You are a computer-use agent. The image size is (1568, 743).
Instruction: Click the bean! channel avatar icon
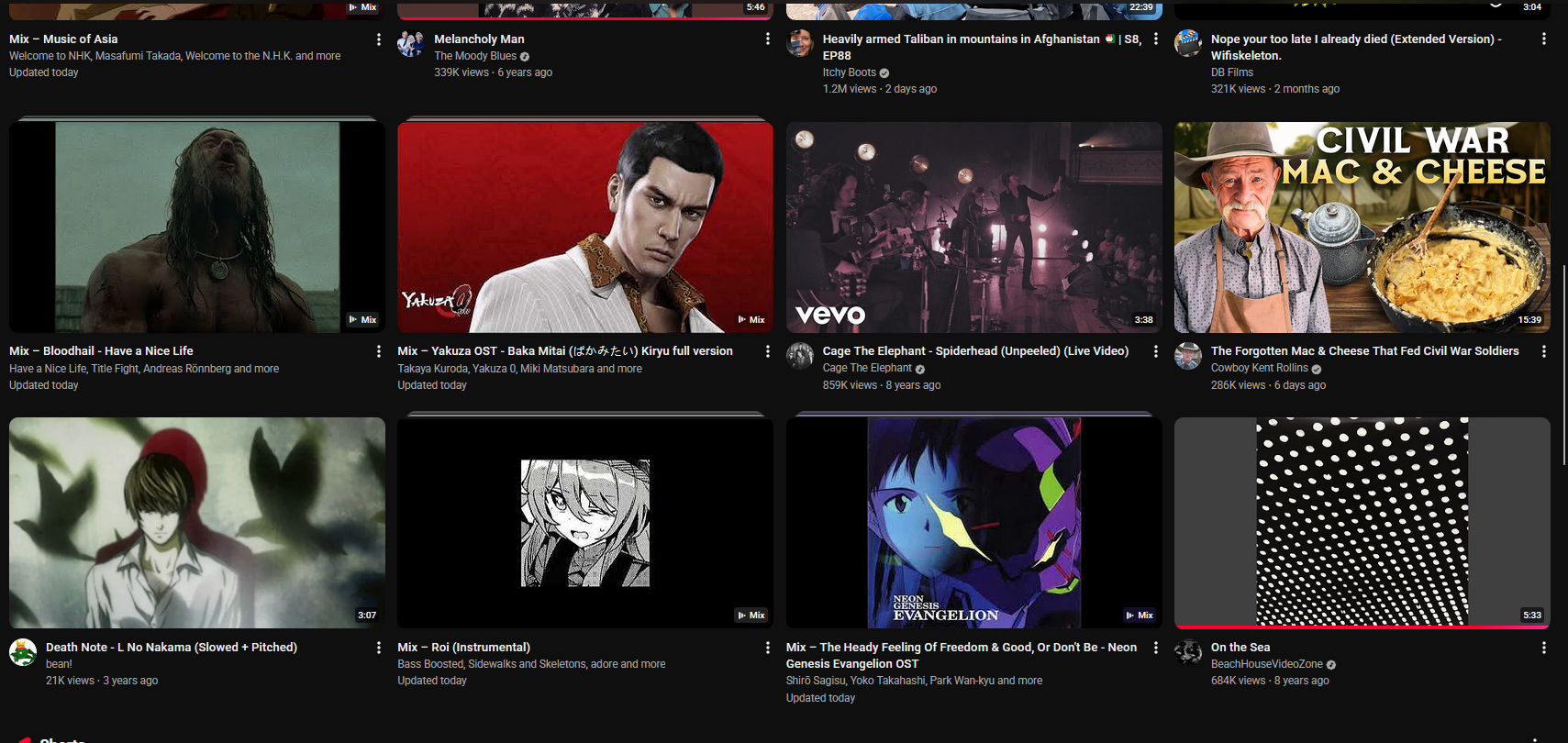23,652
